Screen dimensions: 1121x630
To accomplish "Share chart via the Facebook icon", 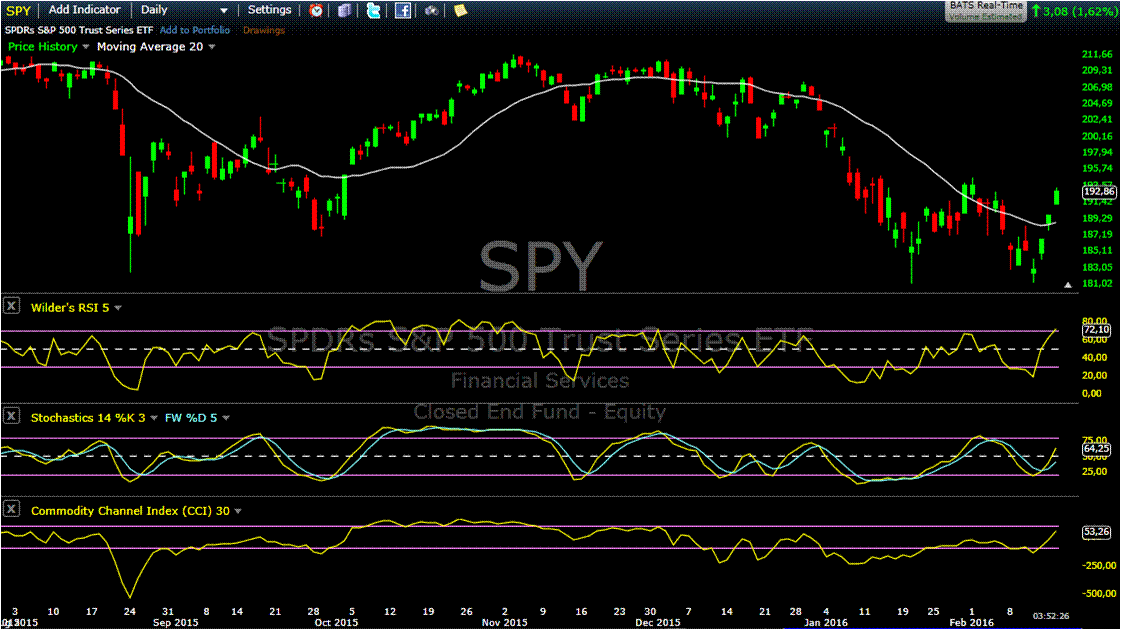I will click(403, 11).
